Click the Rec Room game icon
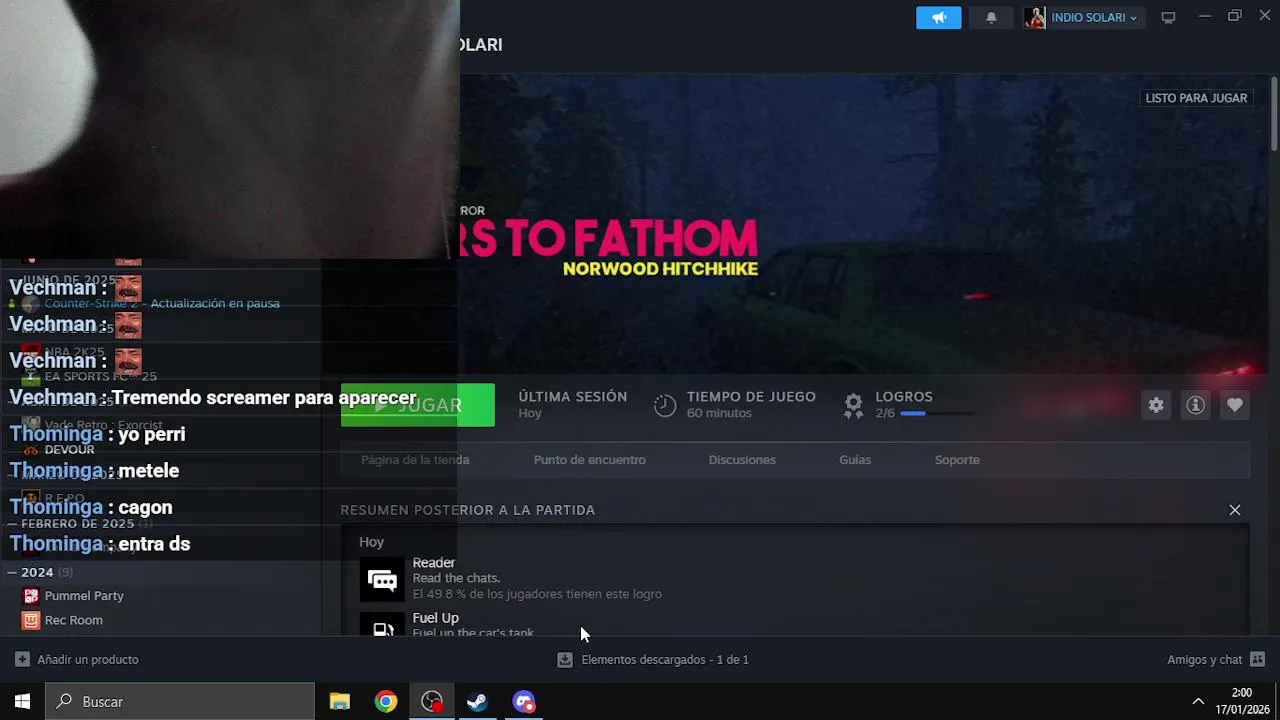The image size is (1280, 720). [x=31, y=620]
